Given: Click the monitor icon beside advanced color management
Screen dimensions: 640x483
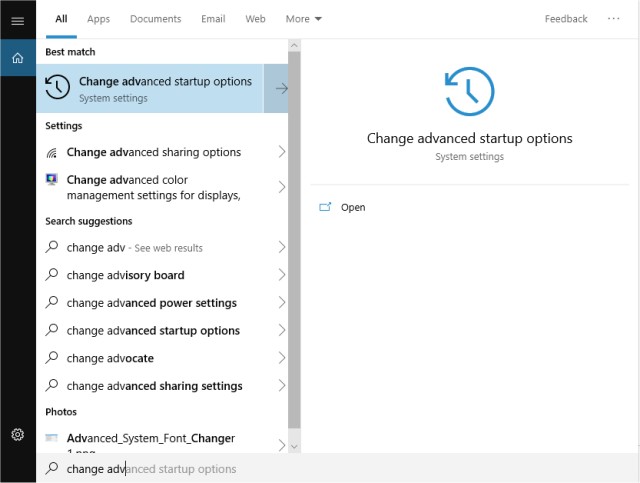Looking at the screenshot, I should [51, 179].
